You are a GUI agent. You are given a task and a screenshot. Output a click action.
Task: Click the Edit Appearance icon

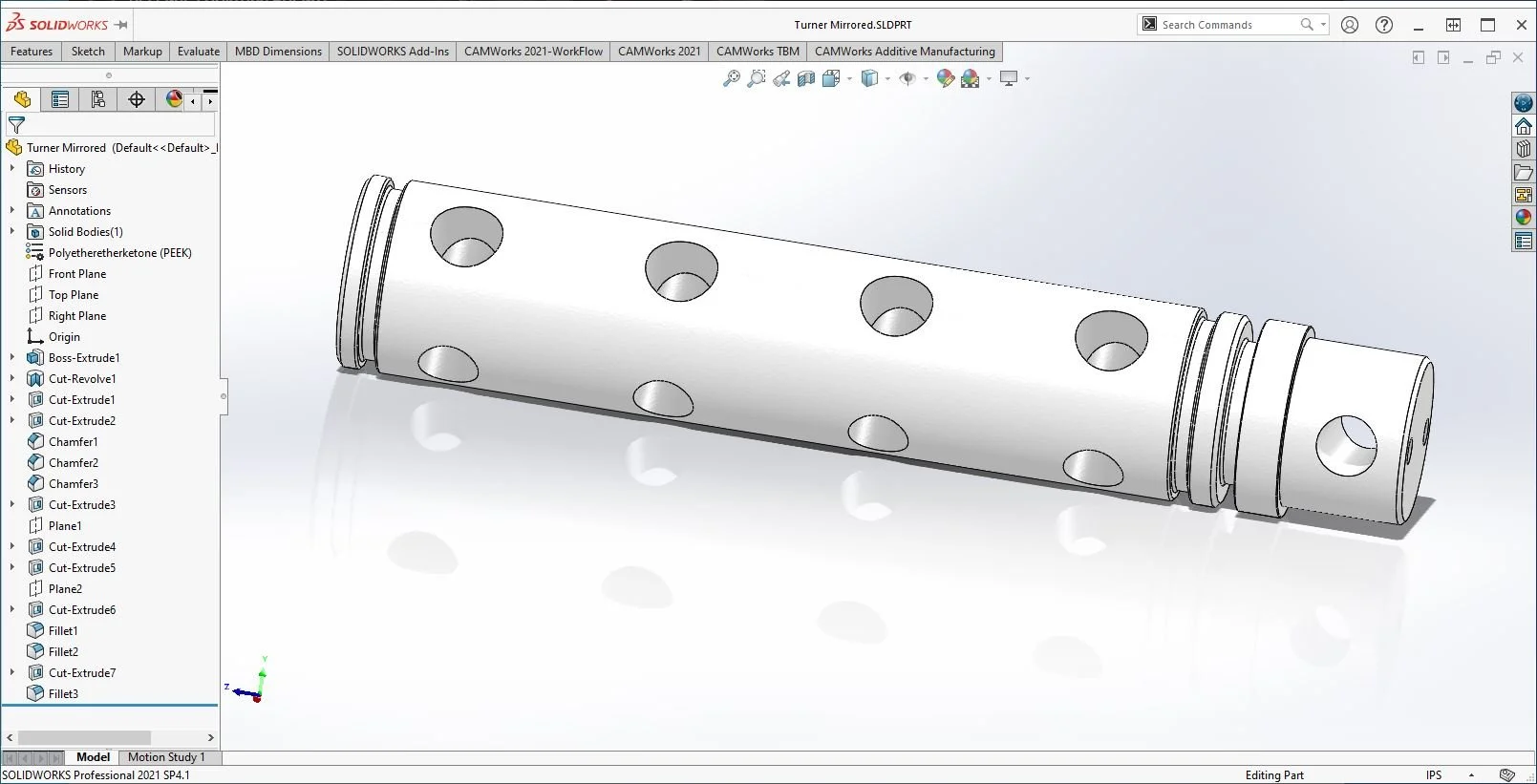[x=946, y=78]
